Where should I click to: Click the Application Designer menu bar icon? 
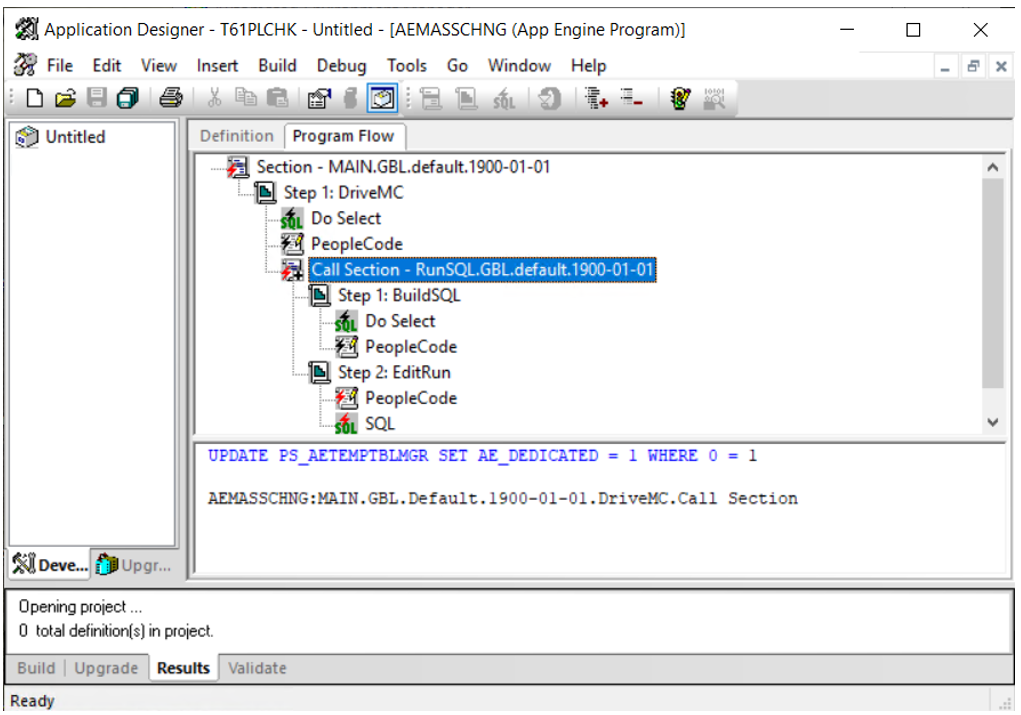point(25,65)
